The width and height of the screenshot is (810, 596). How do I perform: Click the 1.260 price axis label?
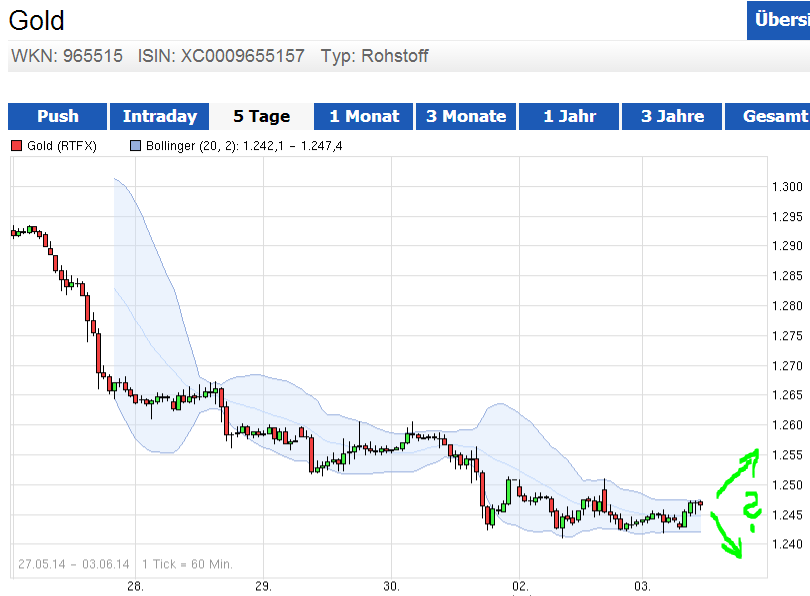coord(787,425)
